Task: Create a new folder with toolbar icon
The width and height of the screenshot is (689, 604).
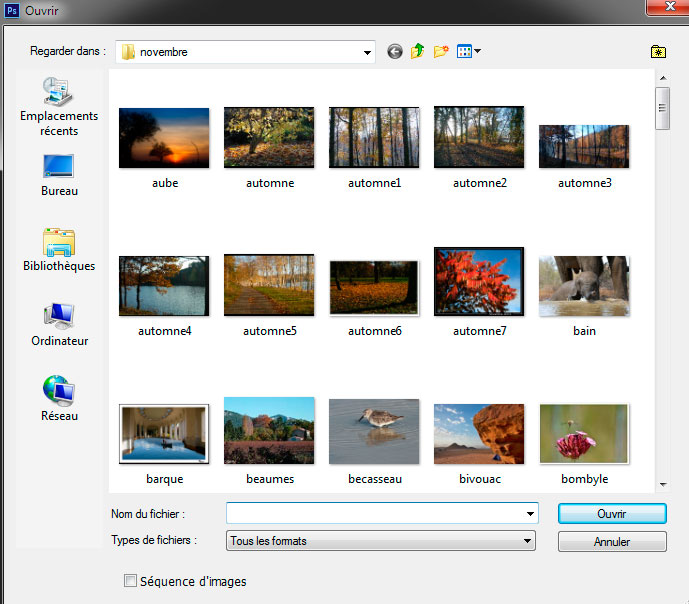Action: coord(441,52)
